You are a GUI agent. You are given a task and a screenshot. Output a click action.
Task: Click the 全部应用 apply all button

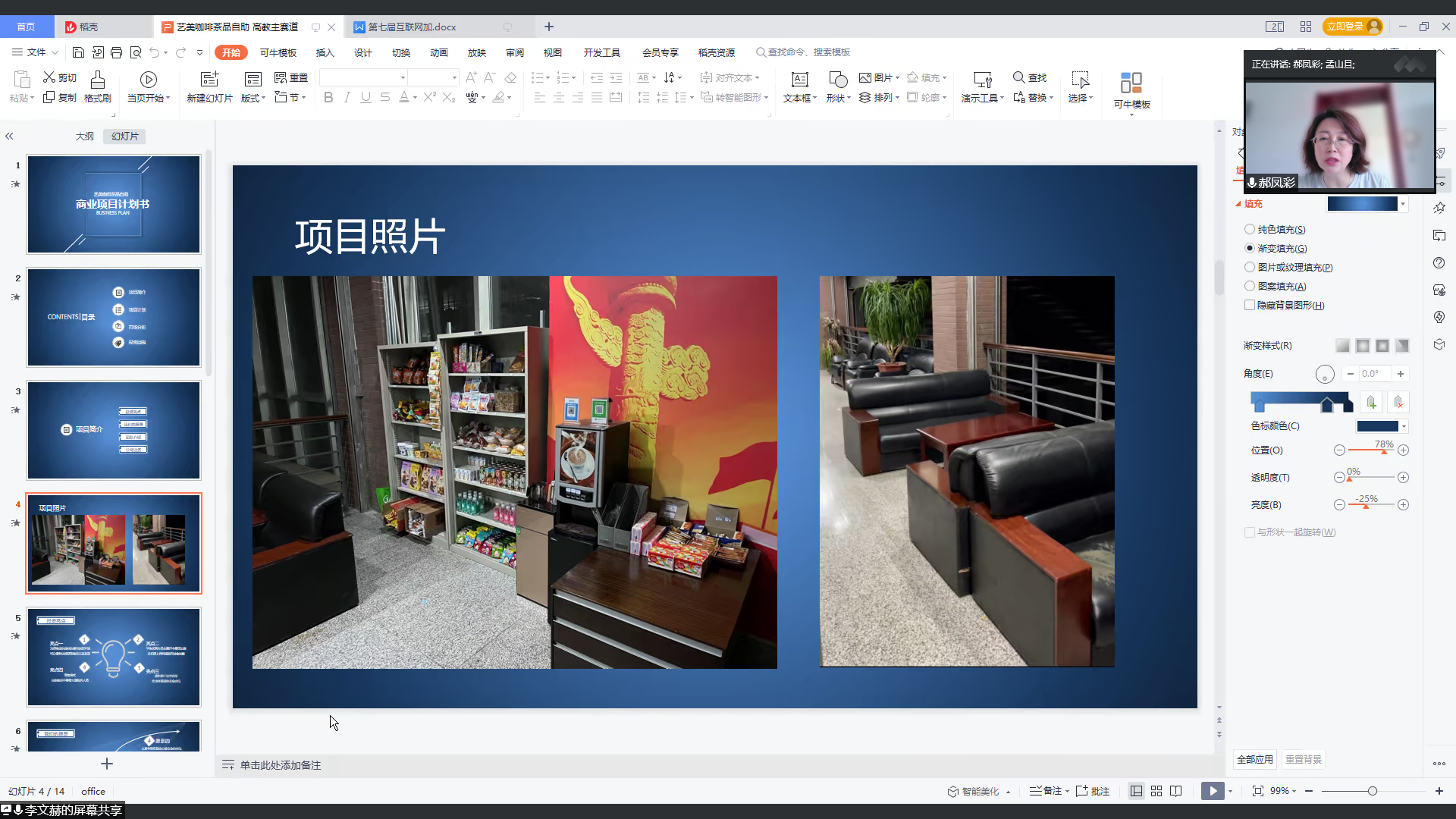pos(1255,759)
